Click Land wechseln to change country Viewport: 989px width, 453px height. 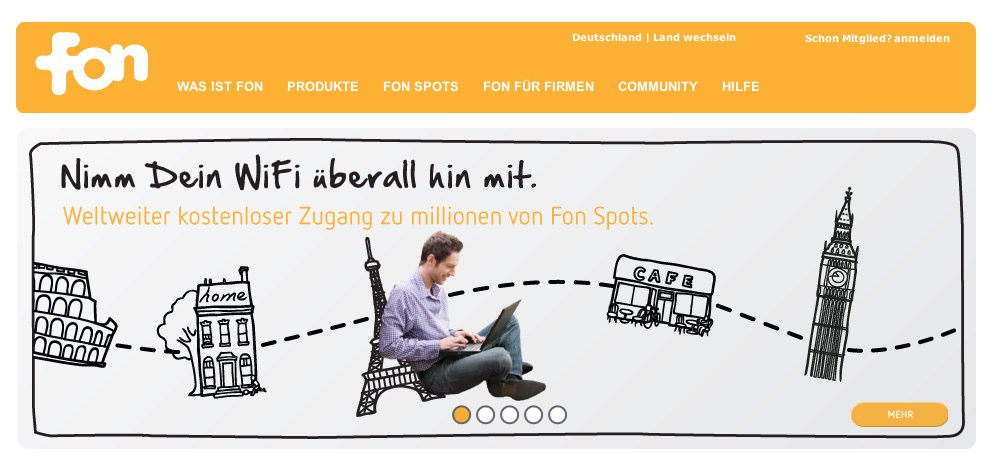694,38
